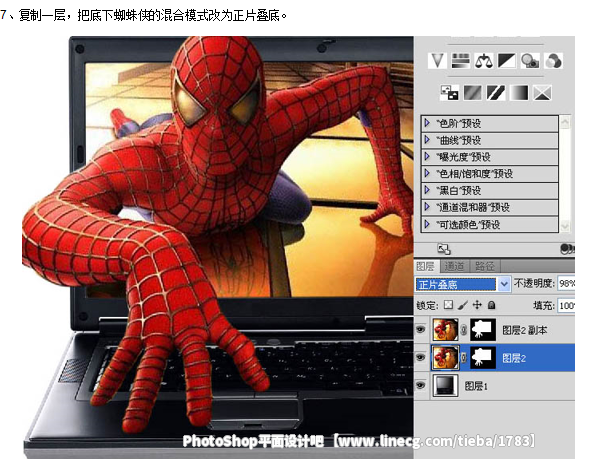
Task: Toggle lock image pixels brush icon
Action: click(x=463, y=305)
